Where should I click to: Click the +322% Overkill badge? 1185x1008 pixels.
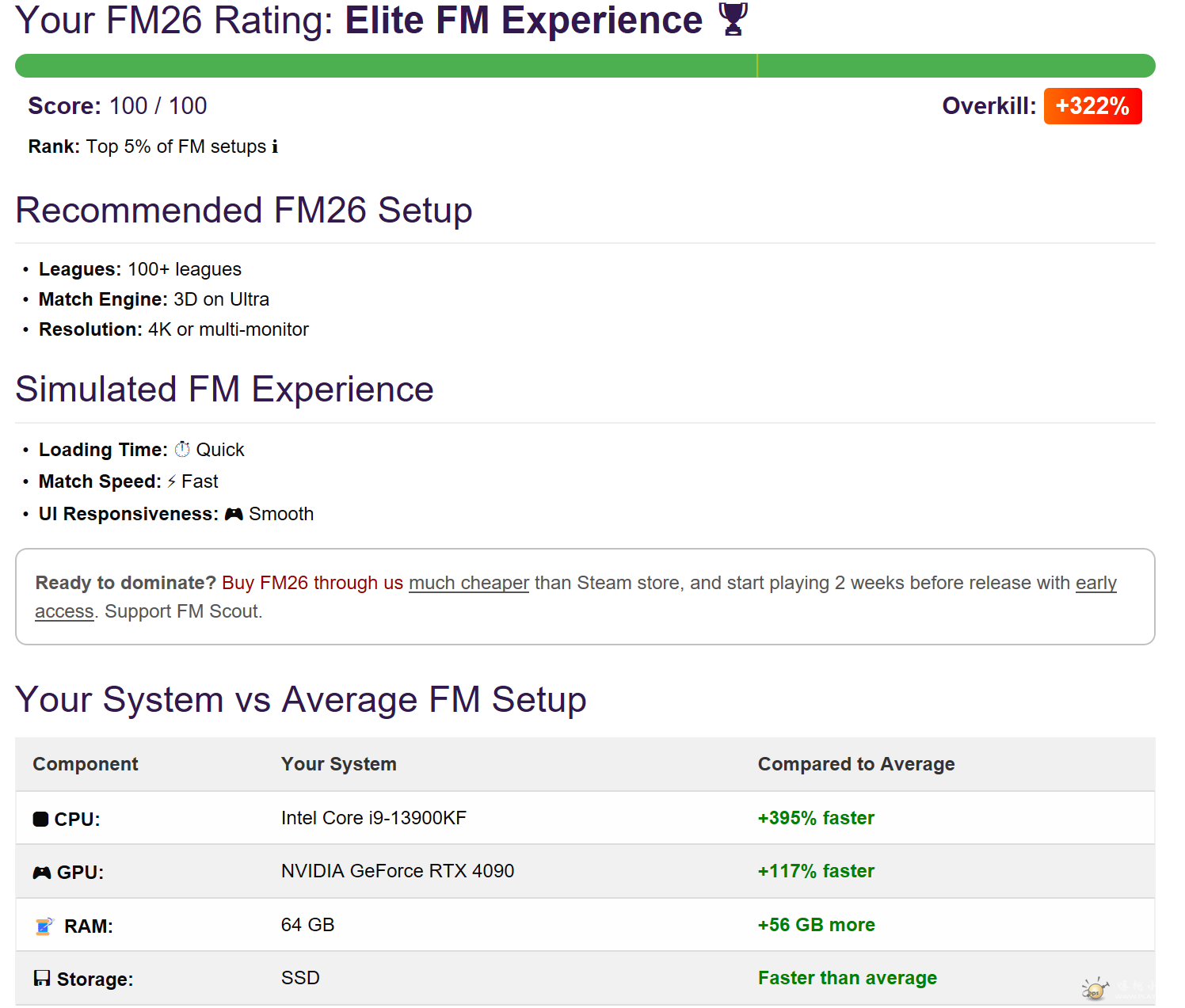(x=1092, y=106)
